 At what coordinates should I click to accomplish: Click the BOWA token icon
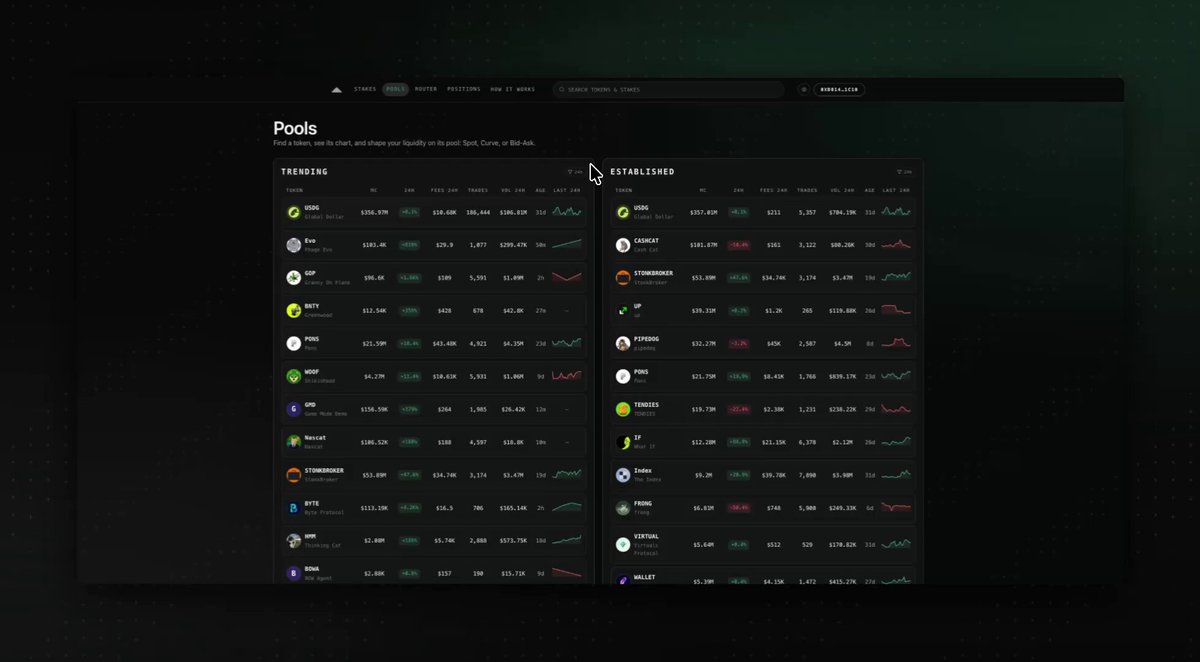tap(294, 573)
